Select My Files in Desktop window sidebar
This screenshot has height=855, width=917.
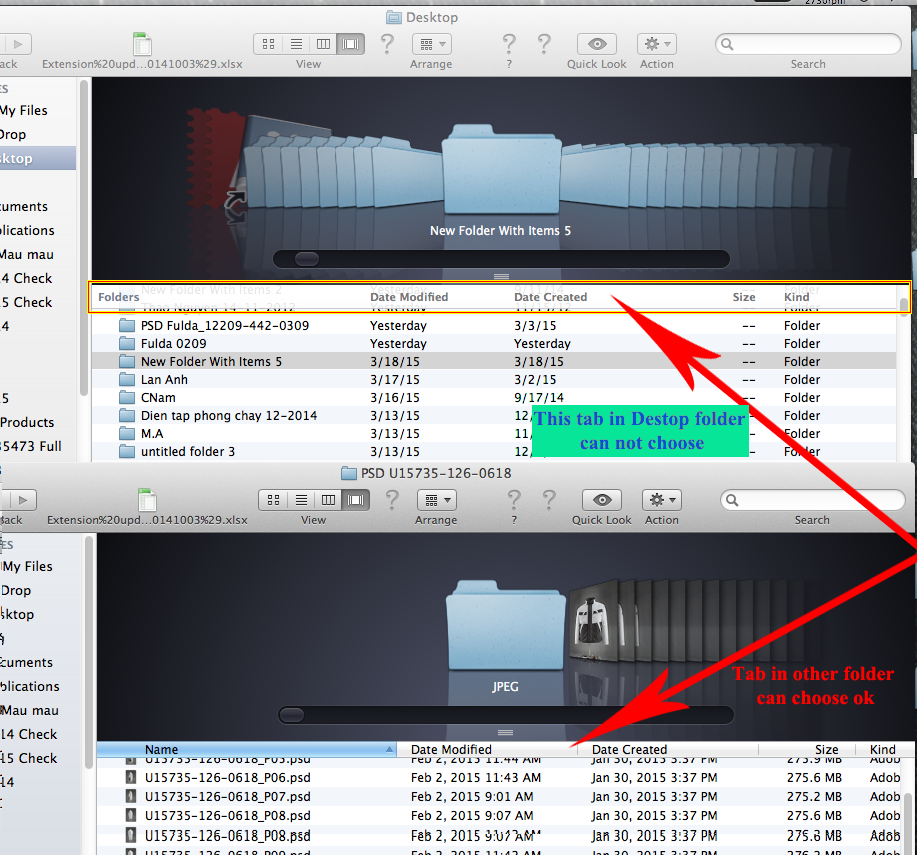point(23,111)
